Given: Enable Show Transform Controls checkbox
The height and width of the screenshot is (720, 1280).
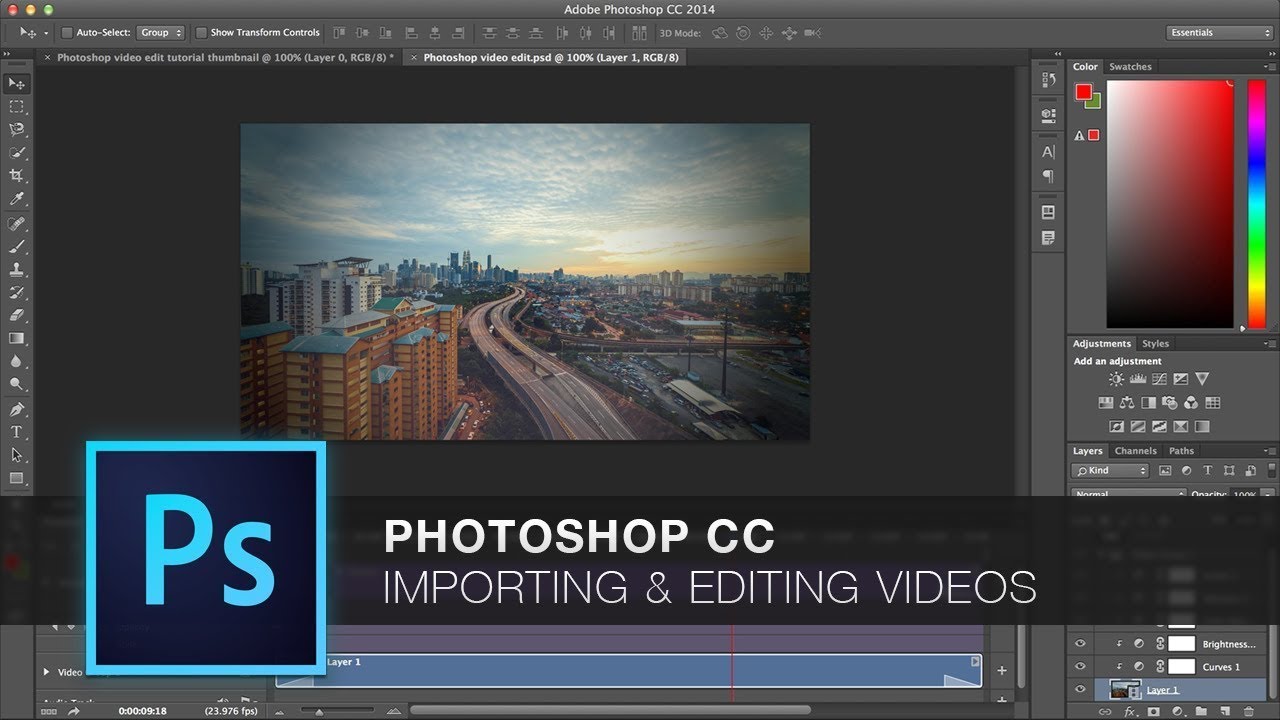Looking at the screenshot, I should click(x=201, y=33).
